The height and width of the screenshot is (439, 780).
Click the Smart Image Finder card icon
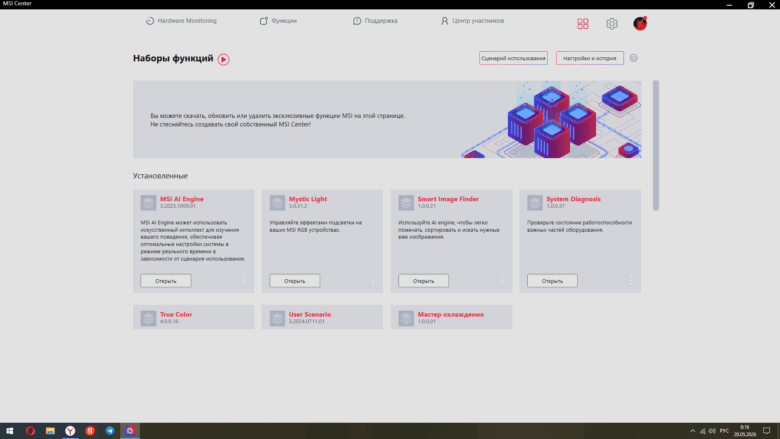(x=406, y=203)
